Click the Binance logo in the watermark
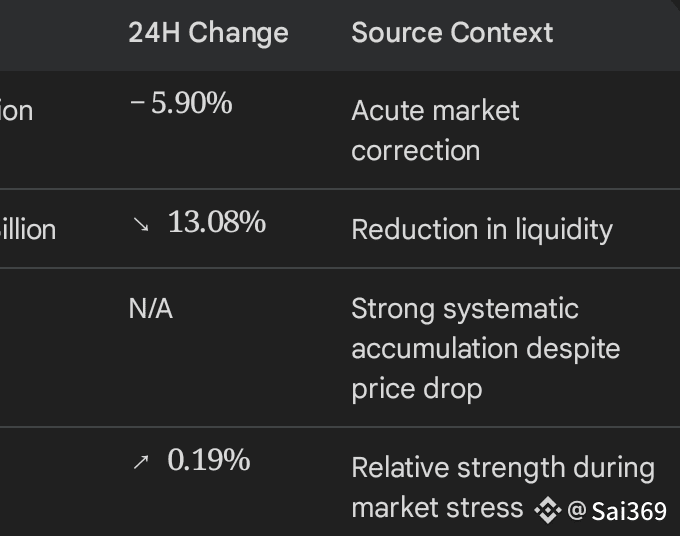The width and height of the screenshot is (680, 536). pos(547,510)
